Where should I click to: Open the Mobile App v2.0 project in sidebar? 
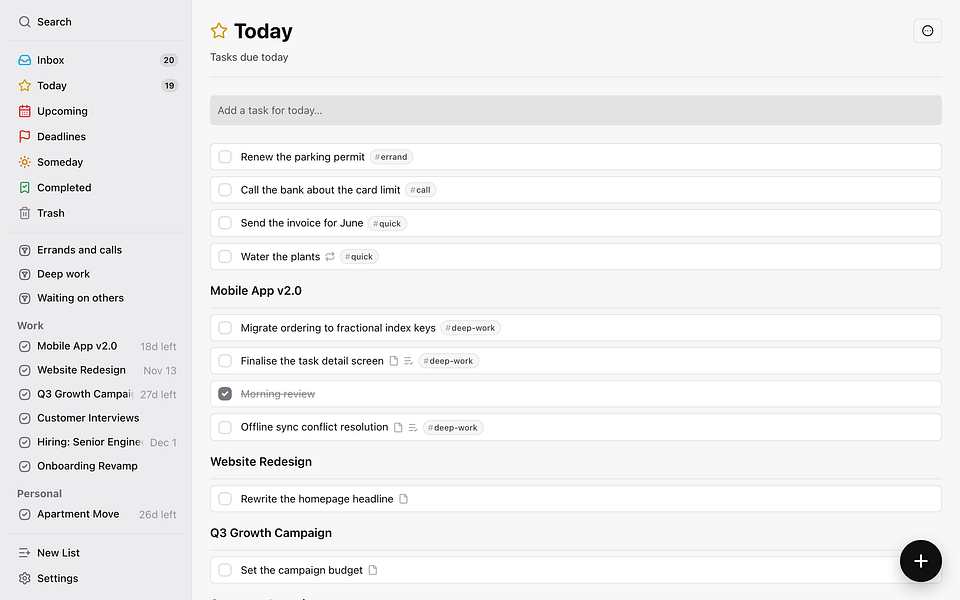click(98, 346)
